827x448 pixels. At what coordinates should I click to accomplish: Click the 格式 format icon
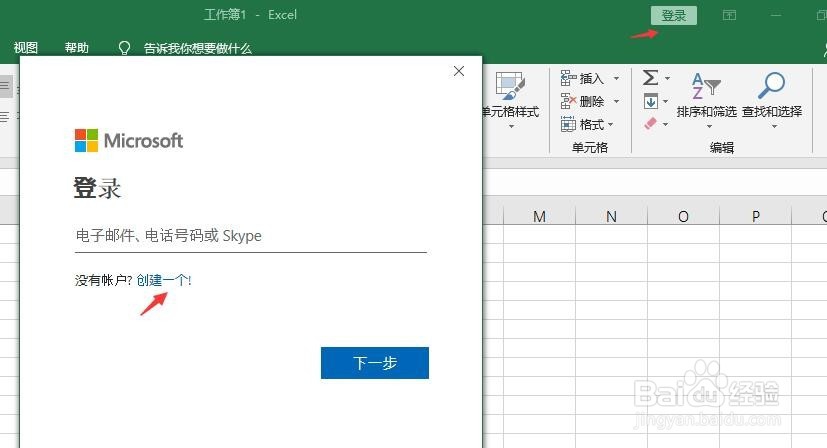(x=568, y=125)
